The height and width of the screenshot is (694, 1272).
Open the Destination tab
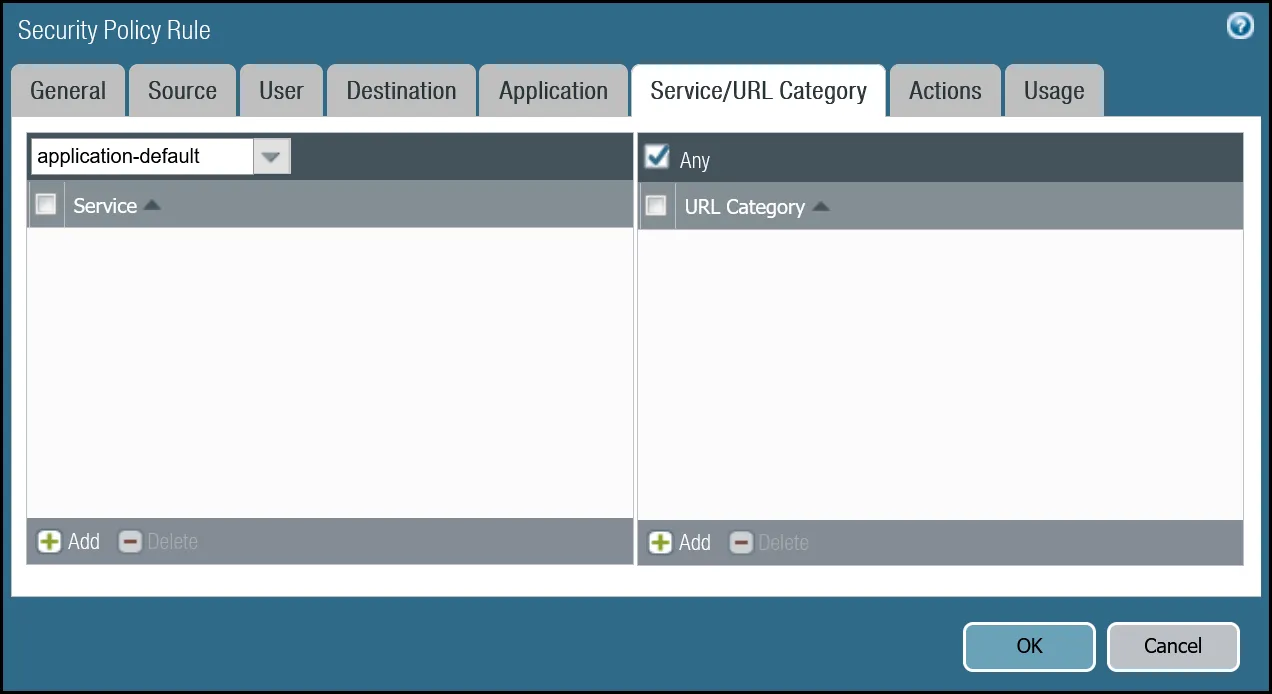pyautogui.click(x=400, y=90)
